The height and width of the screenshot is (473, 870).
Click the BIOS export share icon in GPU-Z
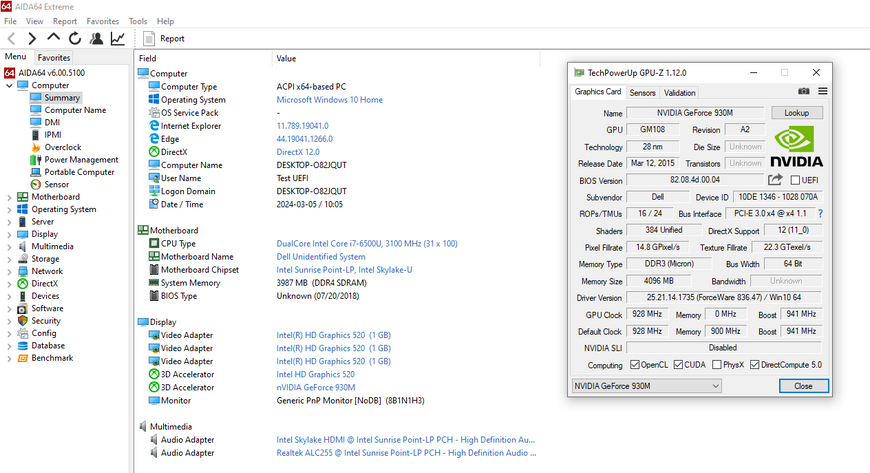tap(775, 179)
